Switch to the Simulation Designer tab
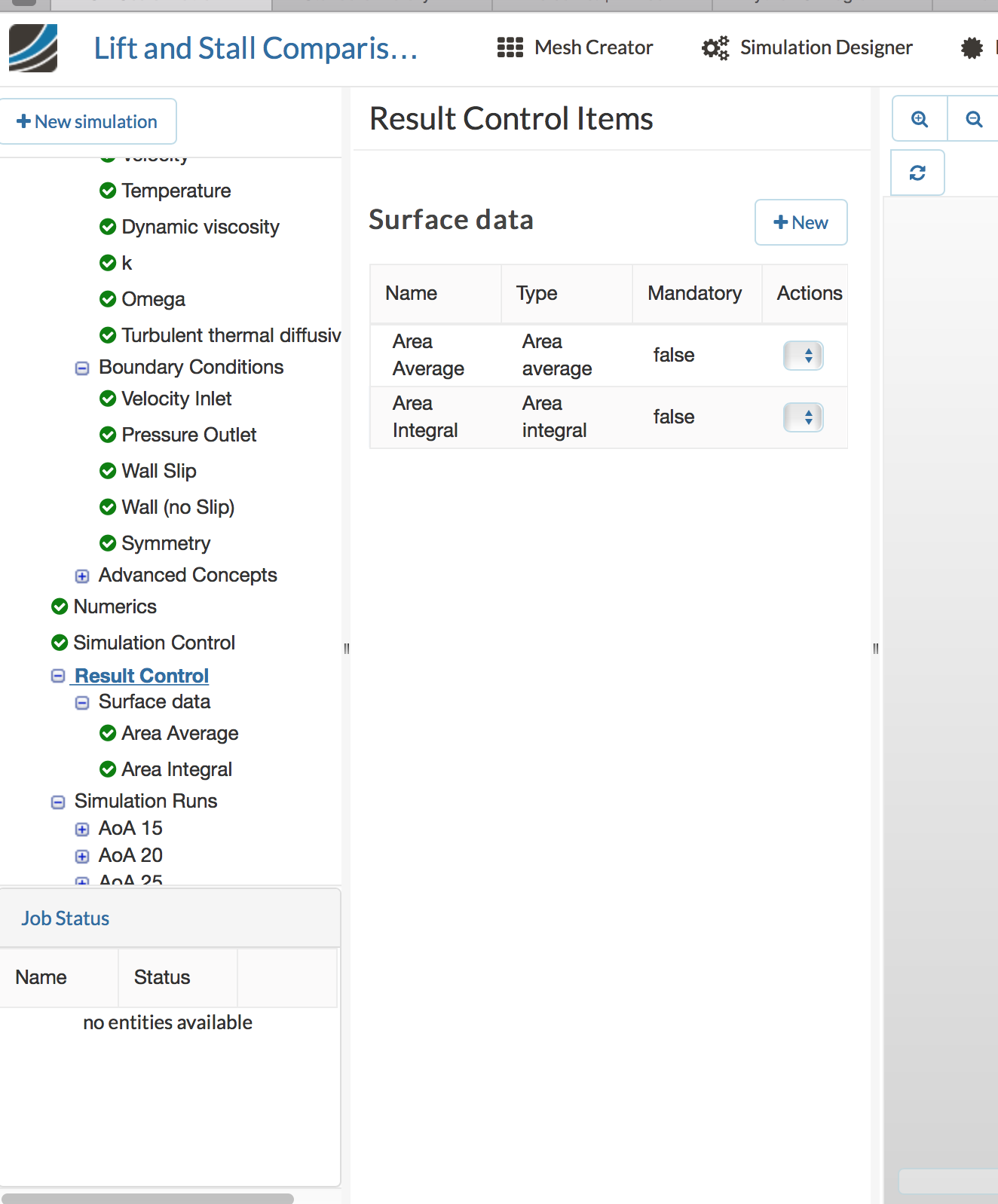998x1204 pixels. point(807,48)
